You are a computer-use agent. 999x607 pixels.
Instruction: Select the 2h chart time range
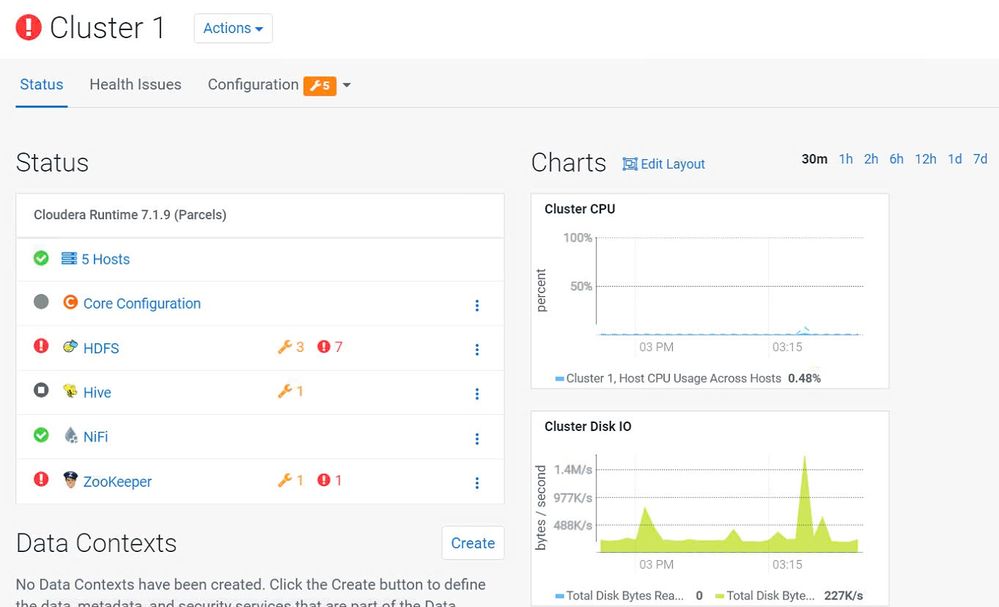click(871, 159)
